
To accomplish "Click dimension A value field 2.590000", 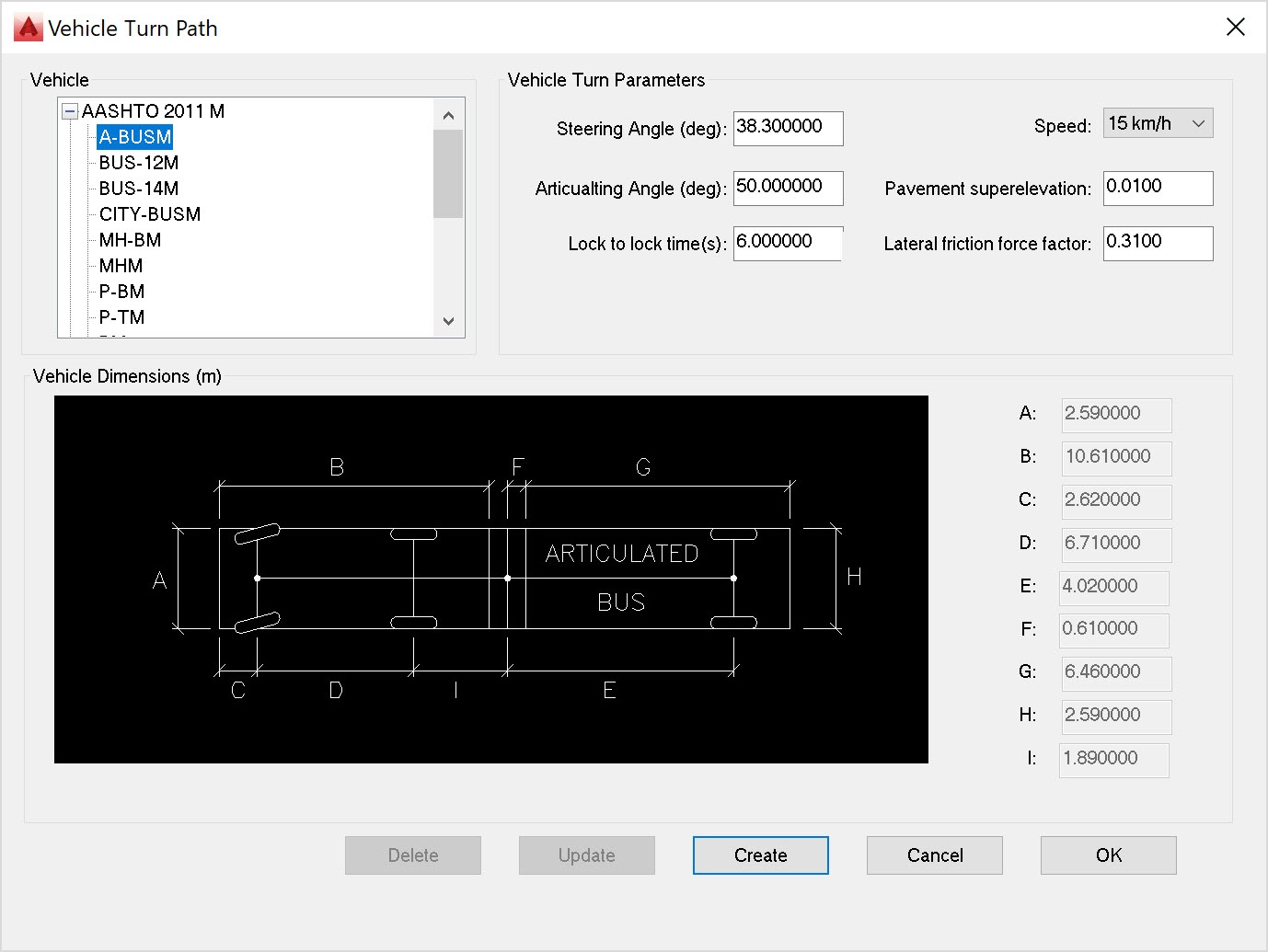I will click(x=1116, y=415).
